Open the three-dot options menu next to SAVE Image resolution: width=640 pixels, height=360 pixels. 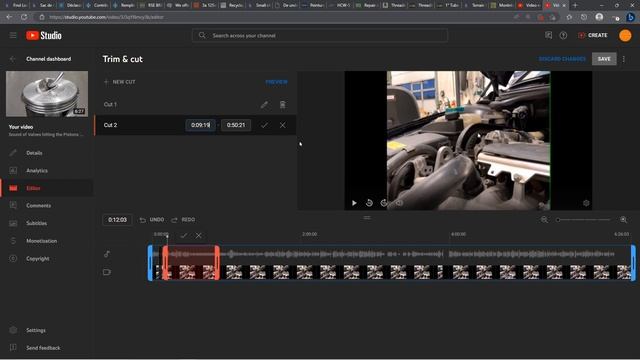tap(624, 59)
